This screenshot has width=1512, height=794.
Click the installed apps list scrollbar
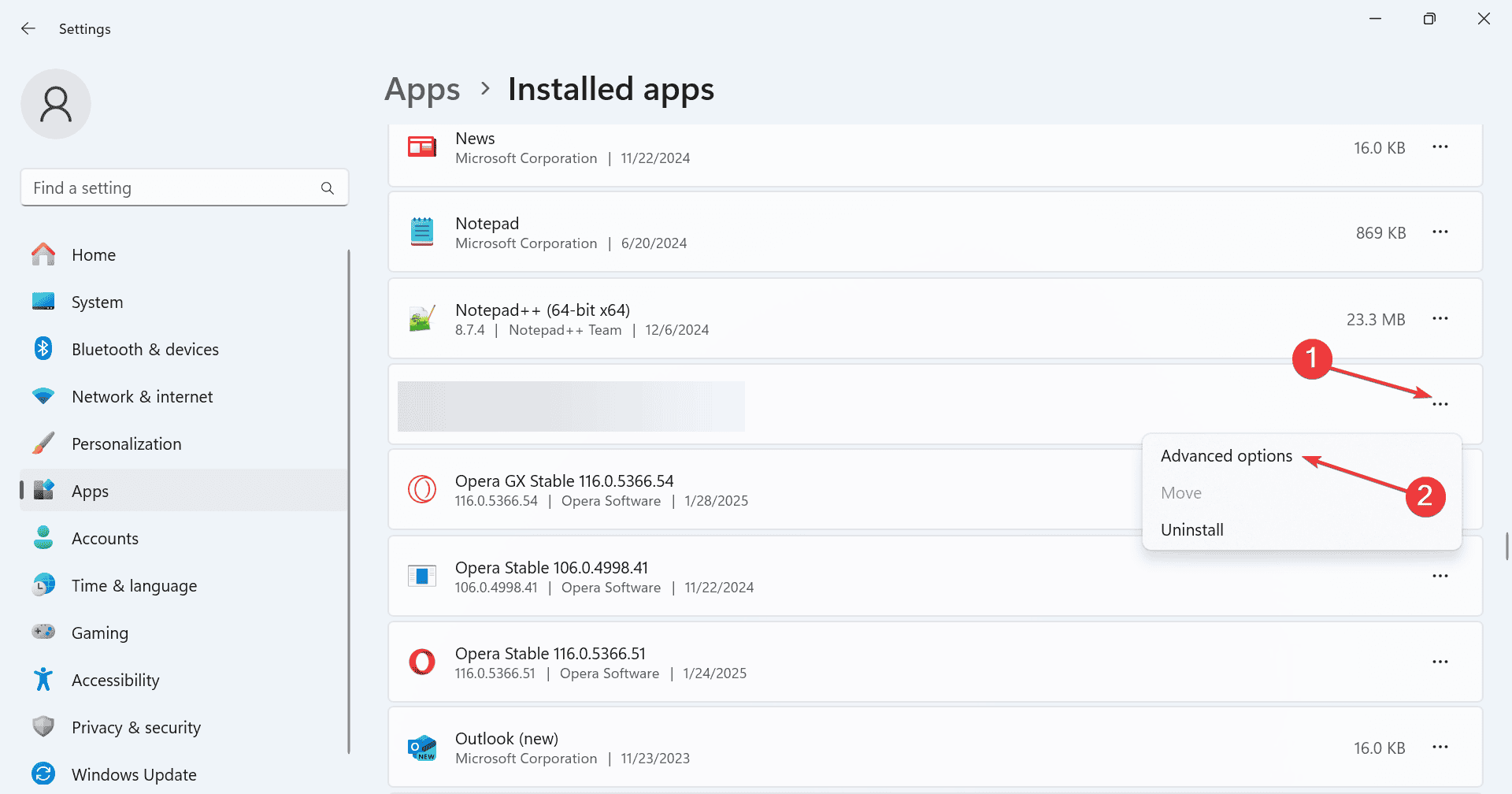click(x=1506, y=545)
